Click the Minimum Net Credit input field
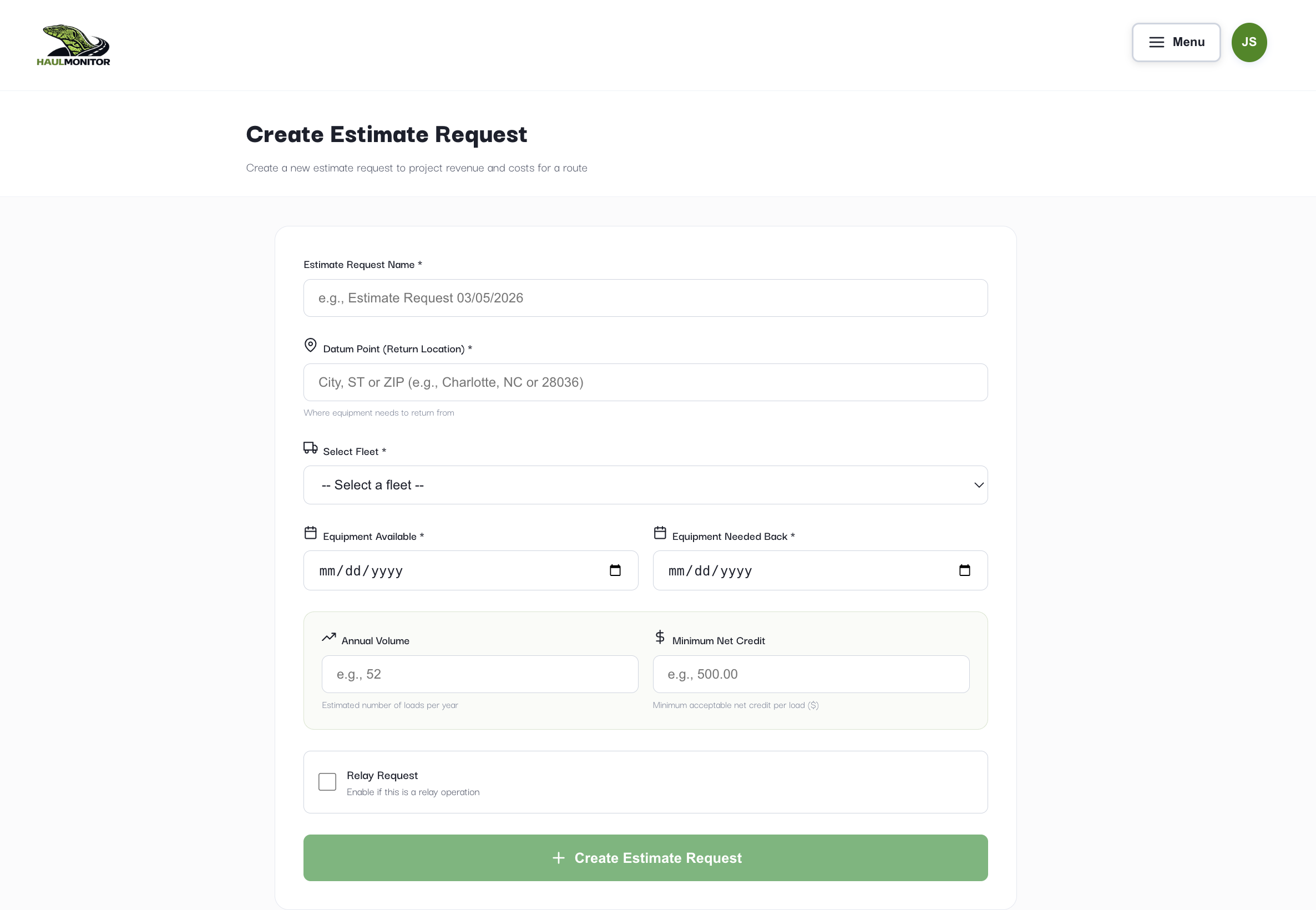 click(810, 674)
